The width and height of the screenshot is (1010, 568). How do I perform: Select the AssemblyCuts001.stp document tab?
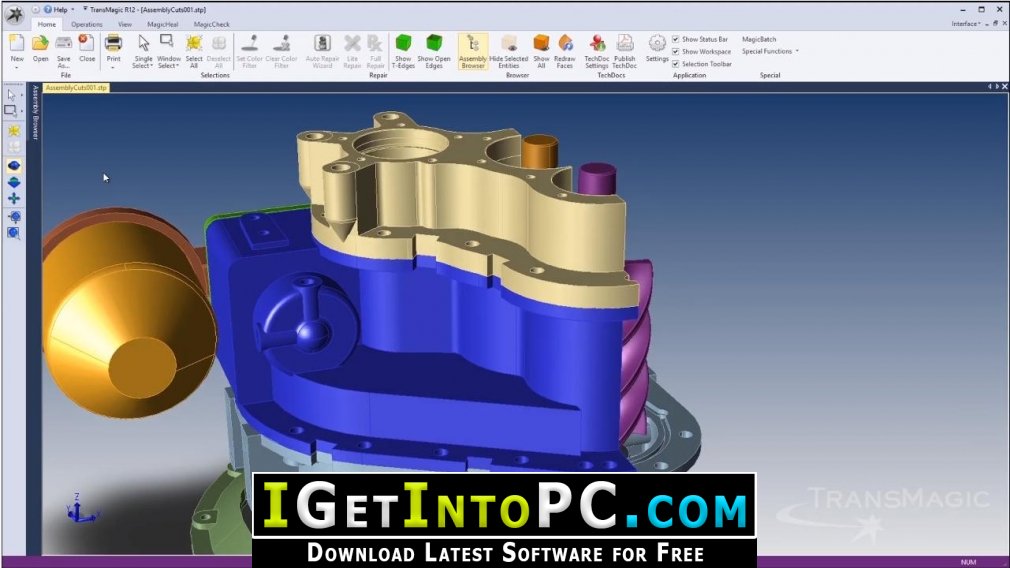point(76,88)
